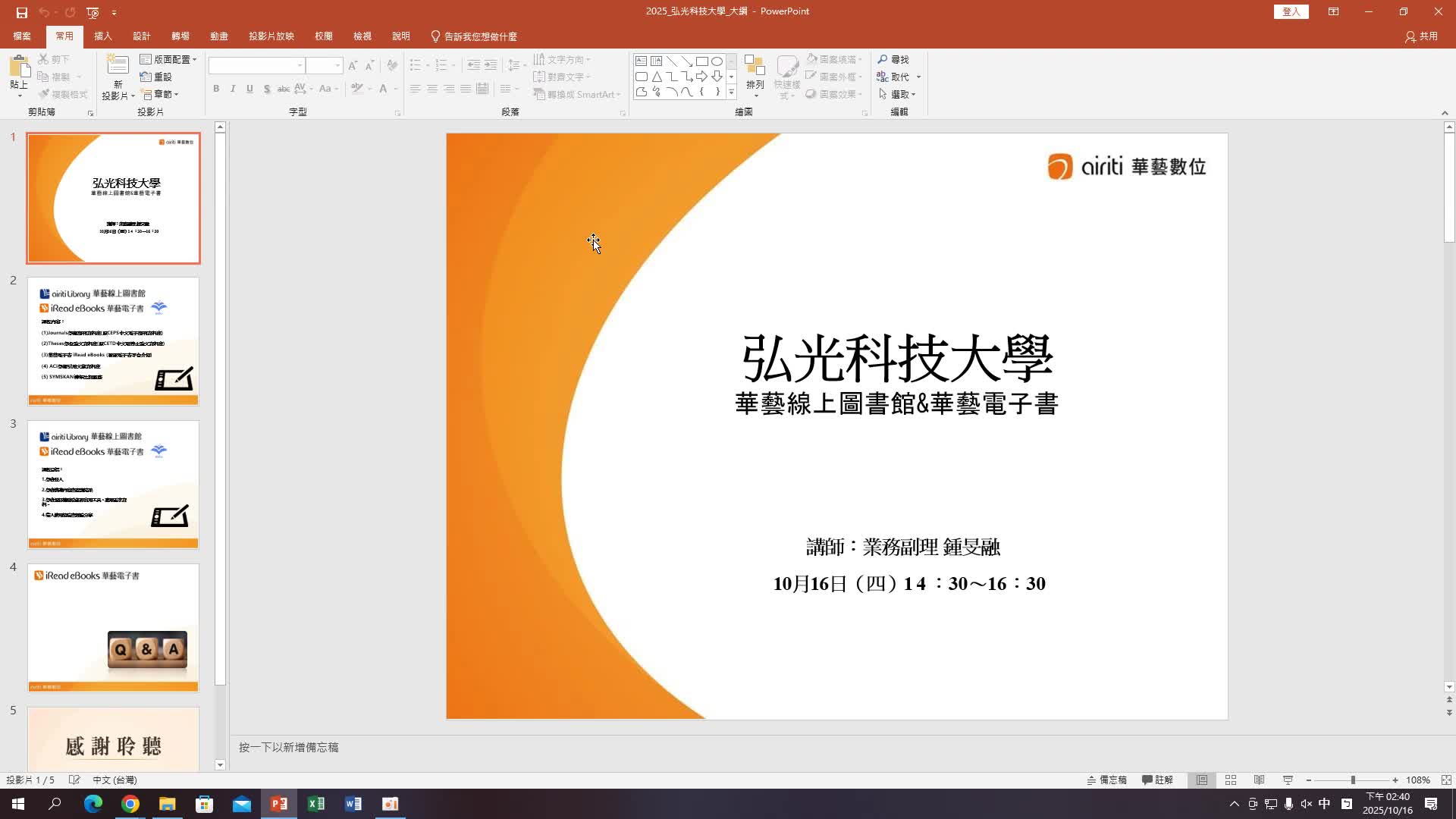
Task: Switch to Normal view in status bar
Action: point(1202,780)
